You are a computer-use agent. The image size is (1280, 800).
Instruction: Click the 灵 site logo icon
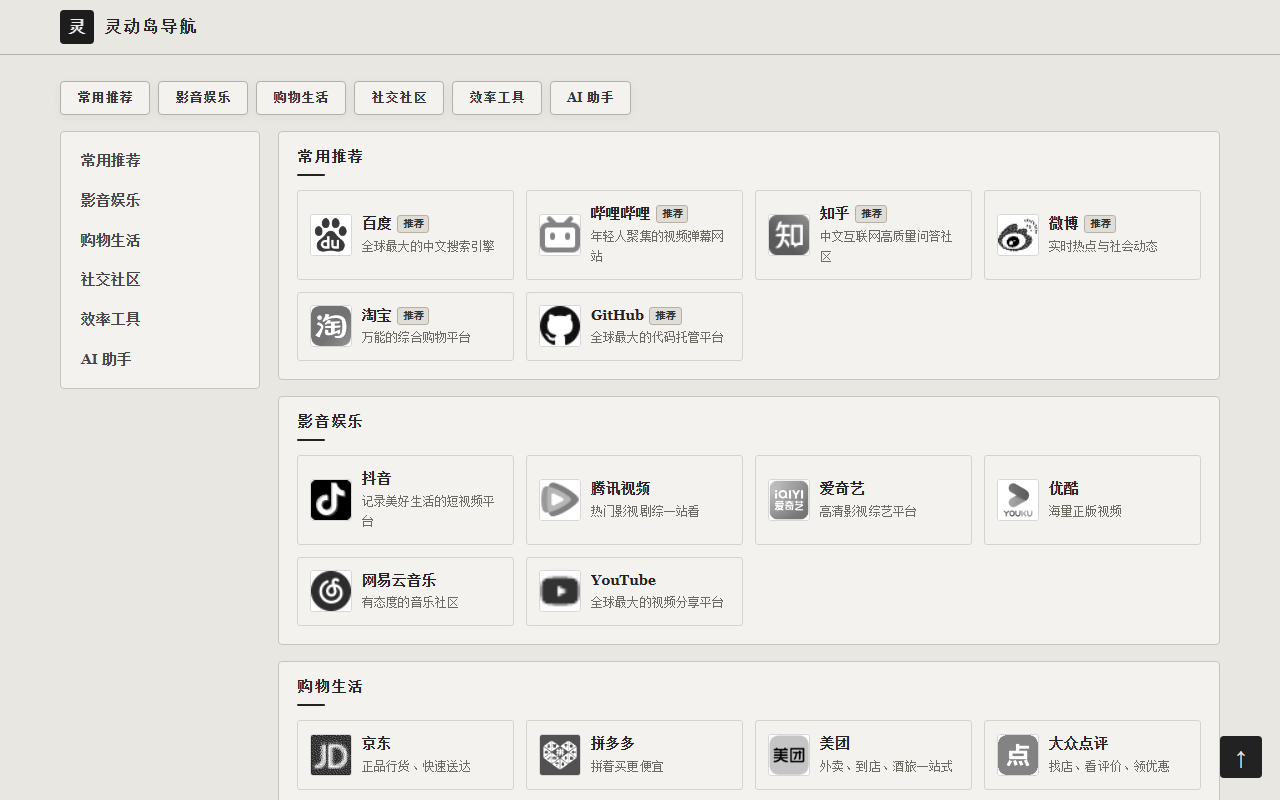77,27
